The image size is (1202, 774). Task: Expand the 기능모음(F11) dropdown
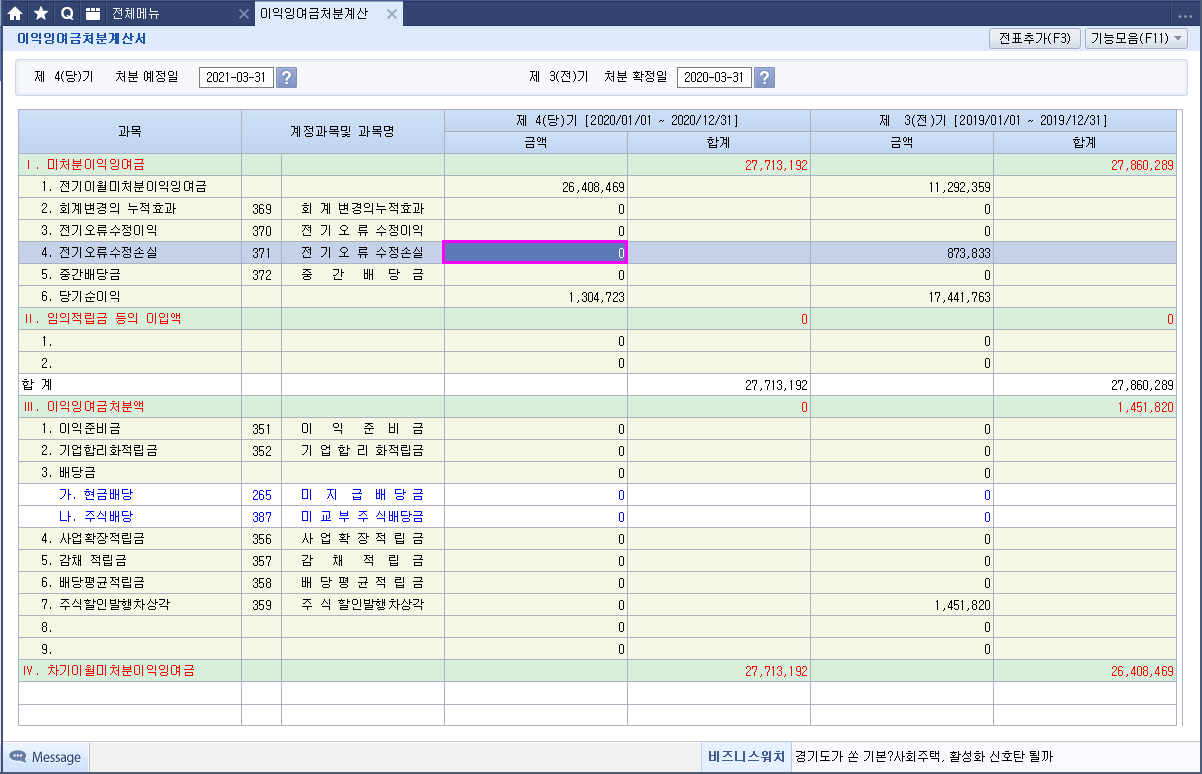pos(1135,39)
